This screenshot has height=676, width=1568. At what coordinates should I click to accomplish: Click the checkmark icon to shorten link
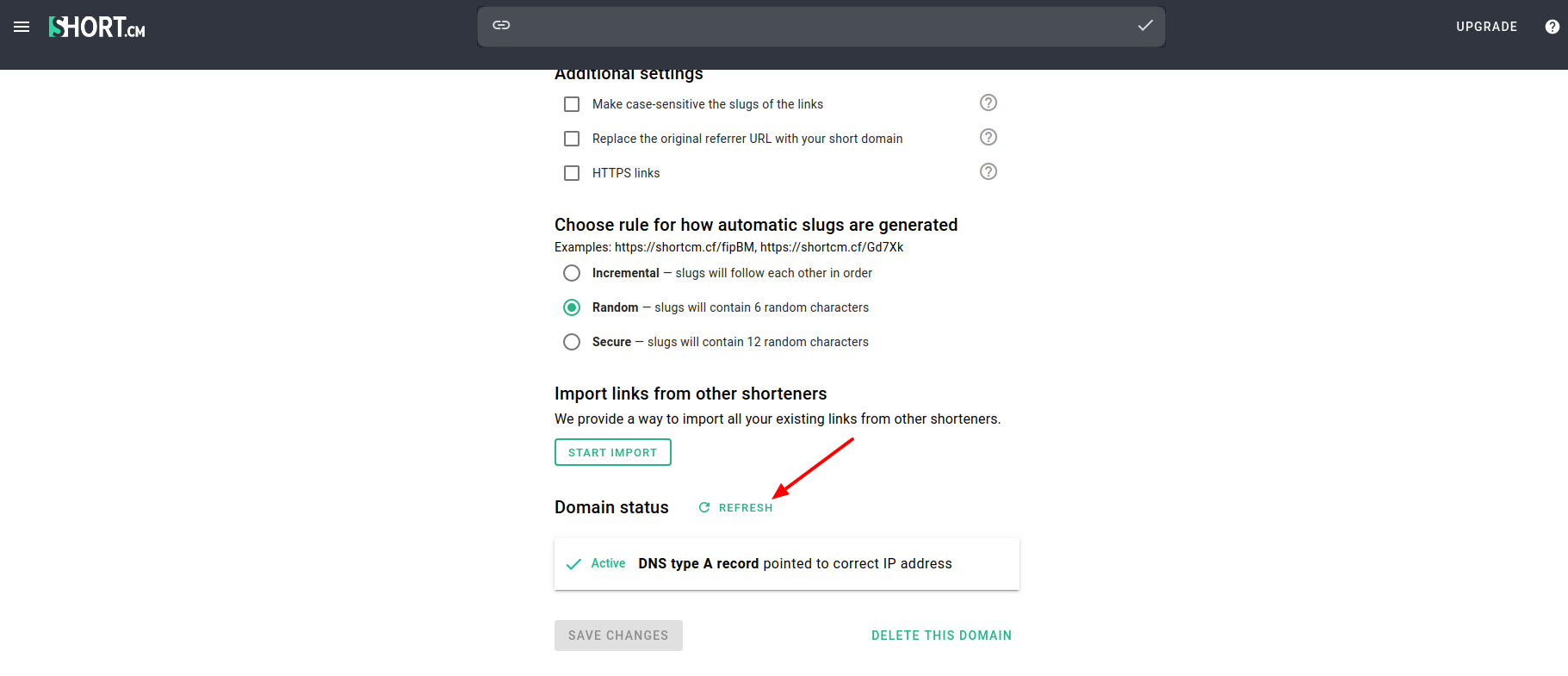point(1145,26)
